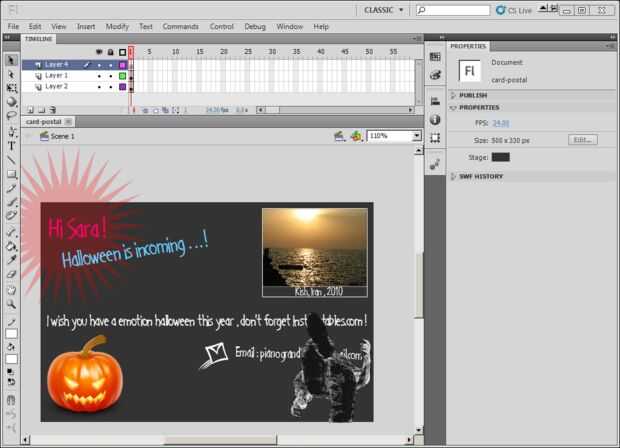The width and height of the screenshot is (620, 448).
Task: Open the Window menu
Action: [x=289, y=27]
